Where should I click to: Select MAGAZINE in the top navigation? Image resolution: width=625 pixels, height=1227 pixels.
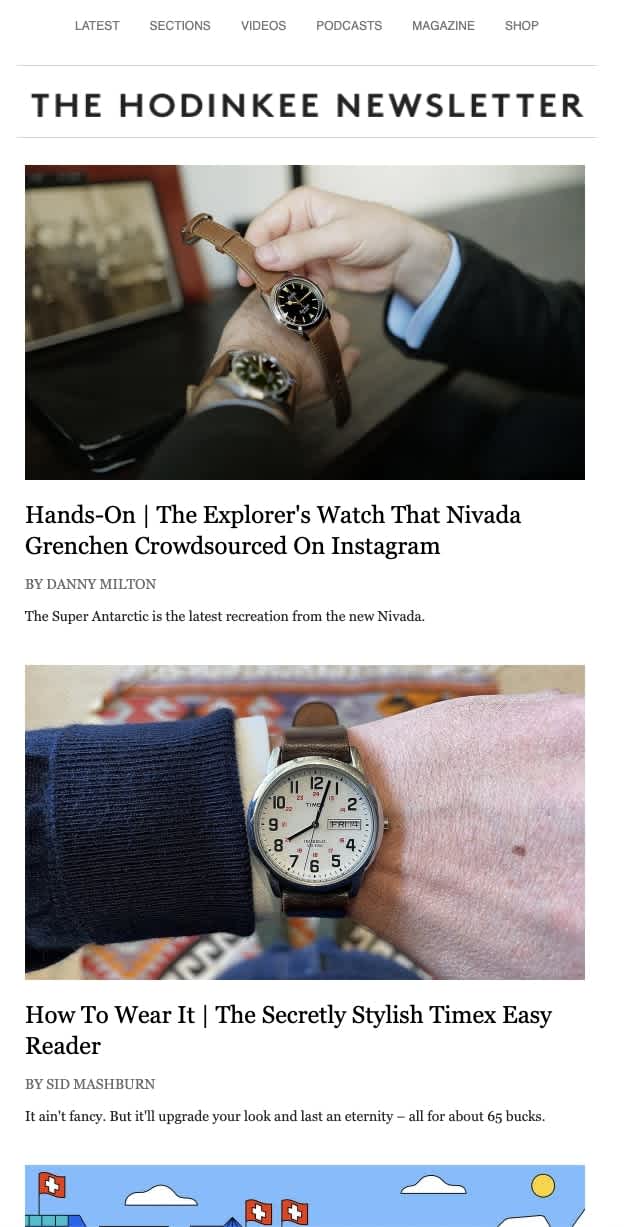tap(443, 26)
